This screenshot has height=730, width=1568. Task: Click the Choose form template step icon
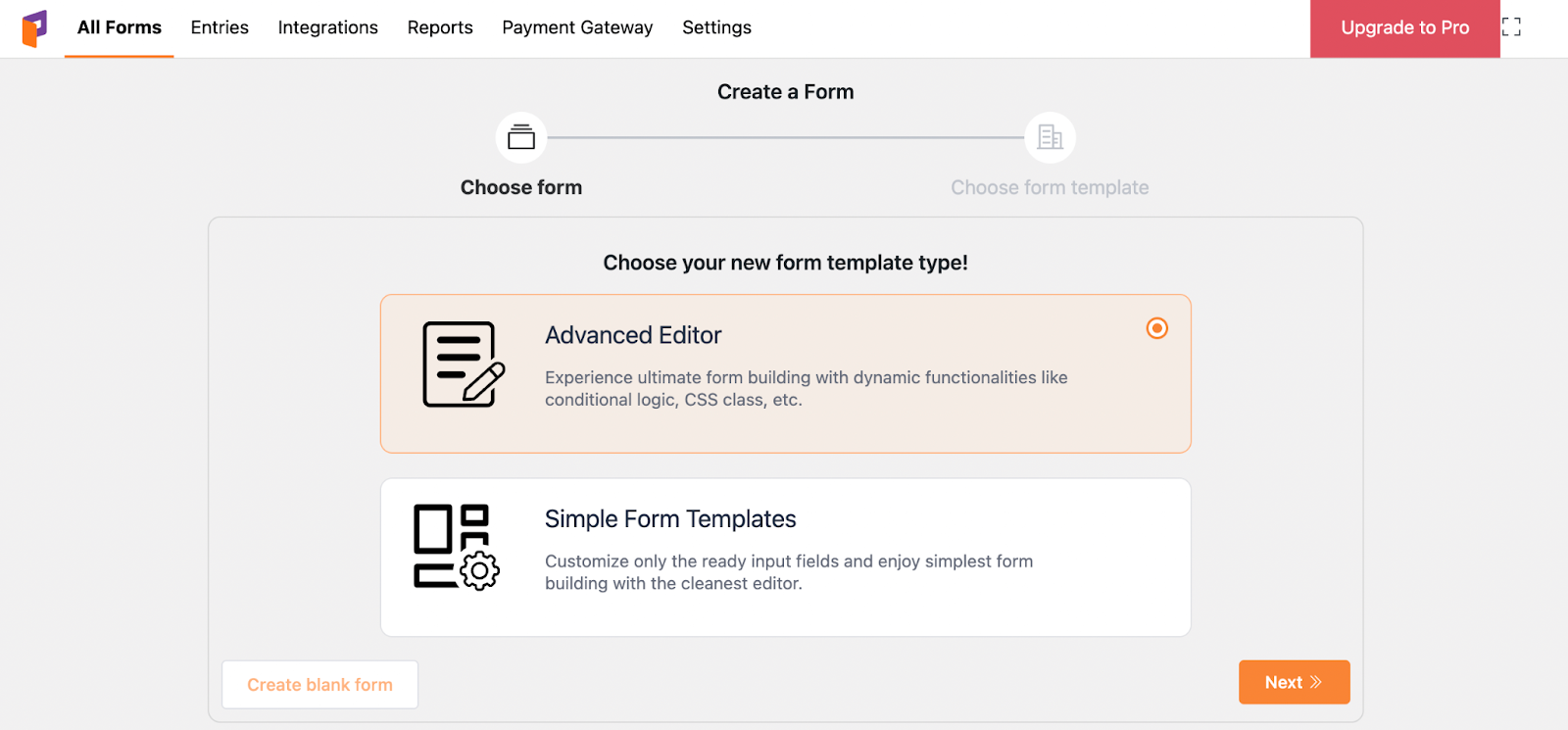[1050, 138]
